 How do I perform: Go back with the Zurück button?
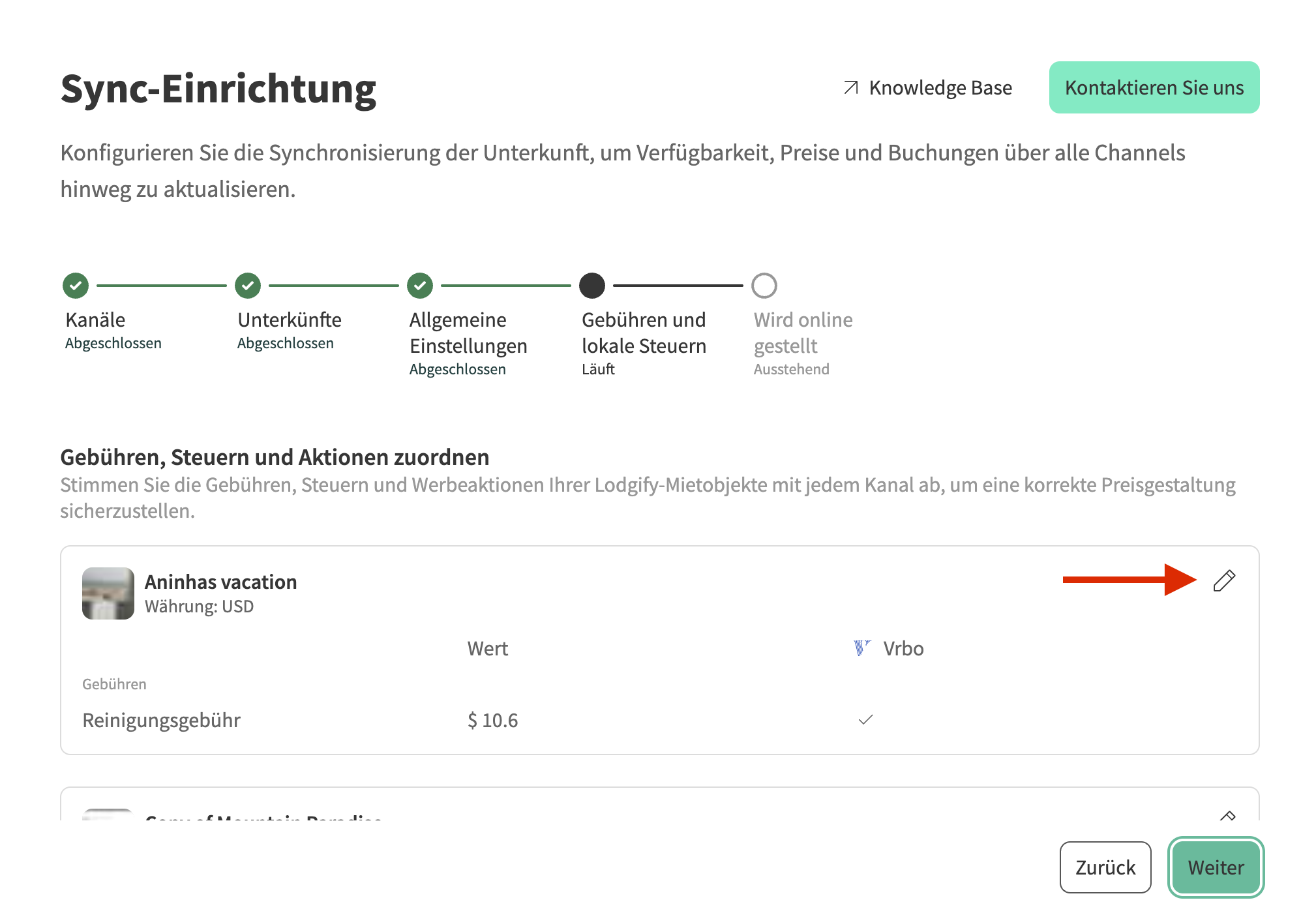pos(1105,867)
